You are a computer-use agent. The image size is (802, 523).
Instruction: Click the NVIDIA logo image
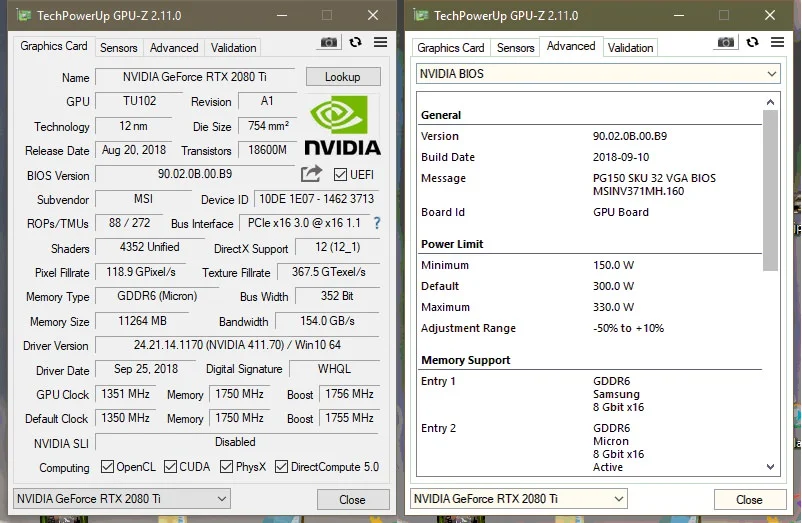point(342,125)
